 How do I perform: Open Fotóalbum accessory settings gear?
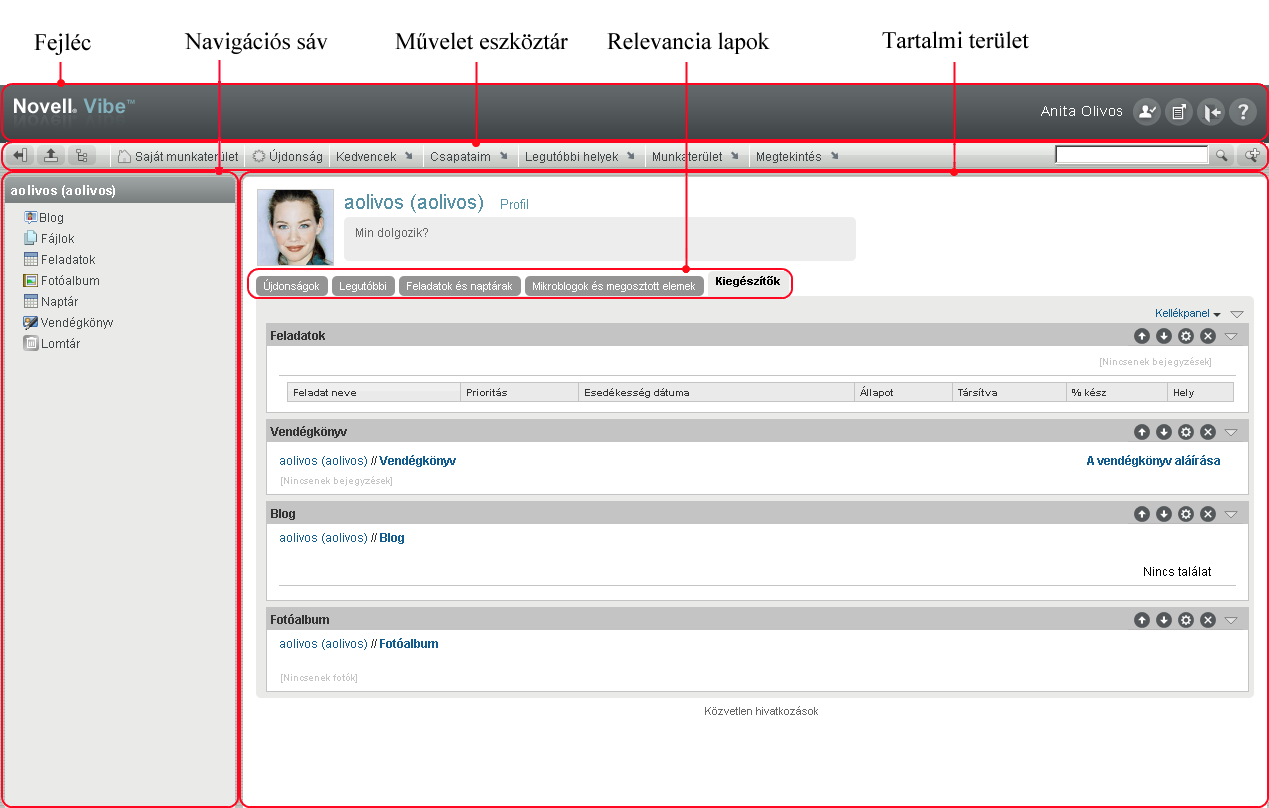[1186, 620]
